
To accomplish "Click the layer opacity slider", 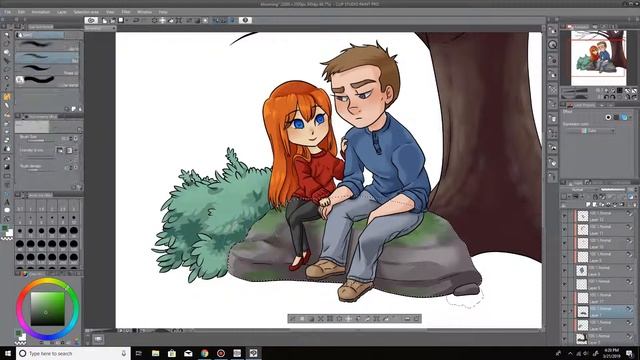I will pos(613,189).
